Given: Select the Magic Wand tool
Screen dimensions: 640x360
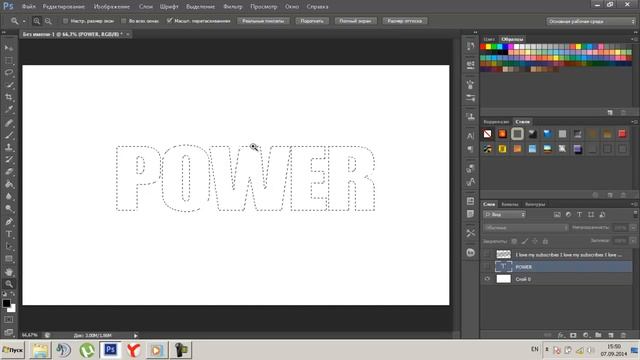Looking at the screenshot, I should pos(9,85).
